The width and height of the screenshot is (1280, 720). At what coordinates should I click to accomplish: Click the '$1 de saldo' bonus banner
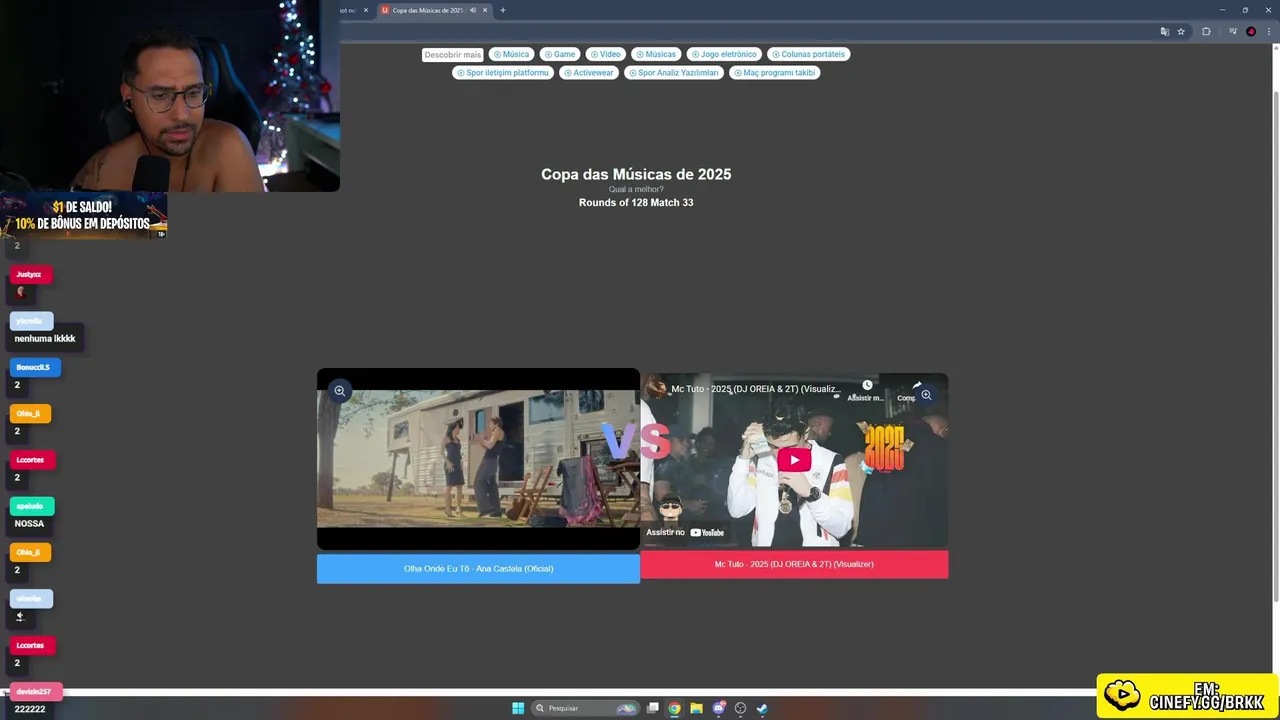84,215
